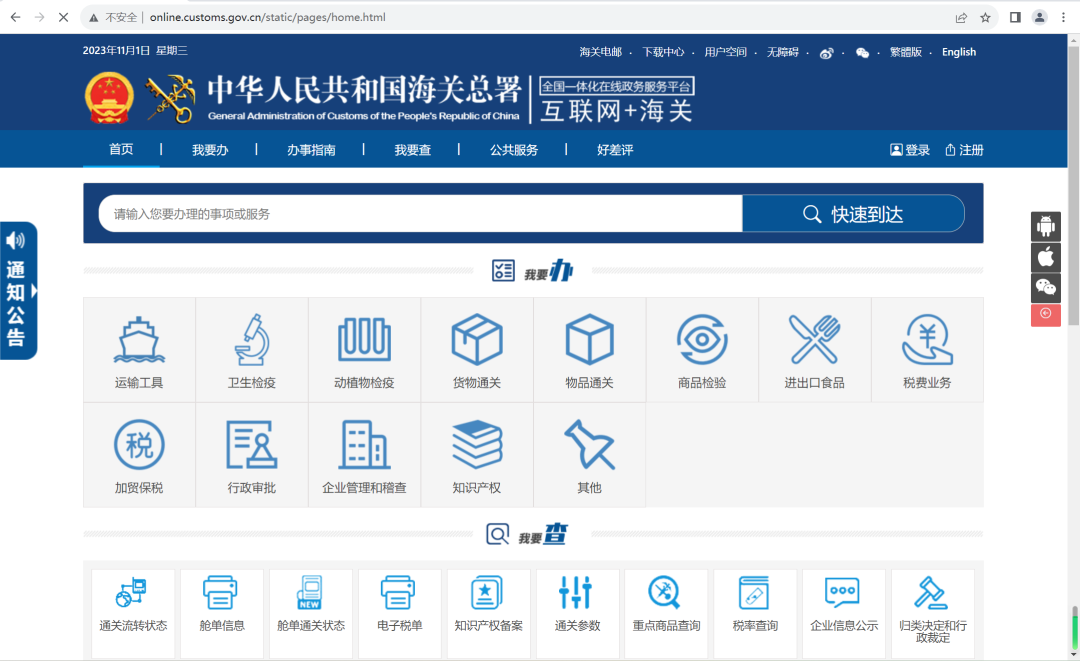Click the WeChat icon in the right sidebar
Viewport: 1080px width, 661px height.
1046,288
